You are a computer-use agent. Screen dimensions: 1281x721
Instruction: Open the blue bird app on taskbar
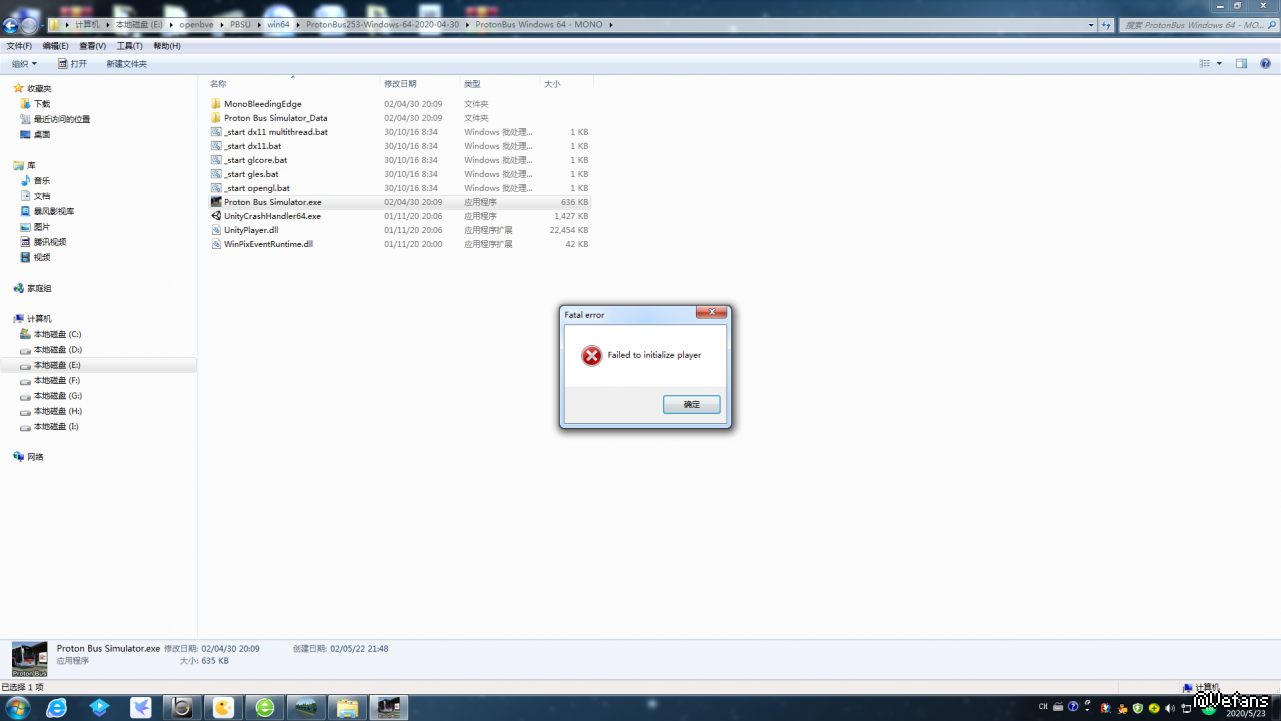(x=141, y=708)
